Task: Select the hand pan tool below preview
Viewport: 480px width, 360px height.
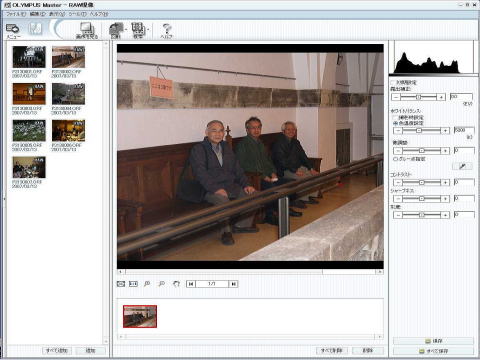Action: coord(176,284)
